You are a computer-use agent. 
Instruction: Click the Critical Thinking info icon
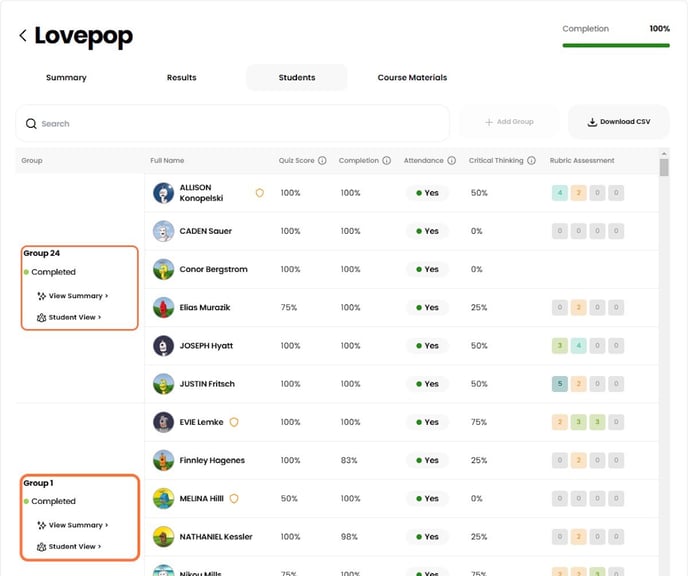pyautogui.click(x=532, y=160)
